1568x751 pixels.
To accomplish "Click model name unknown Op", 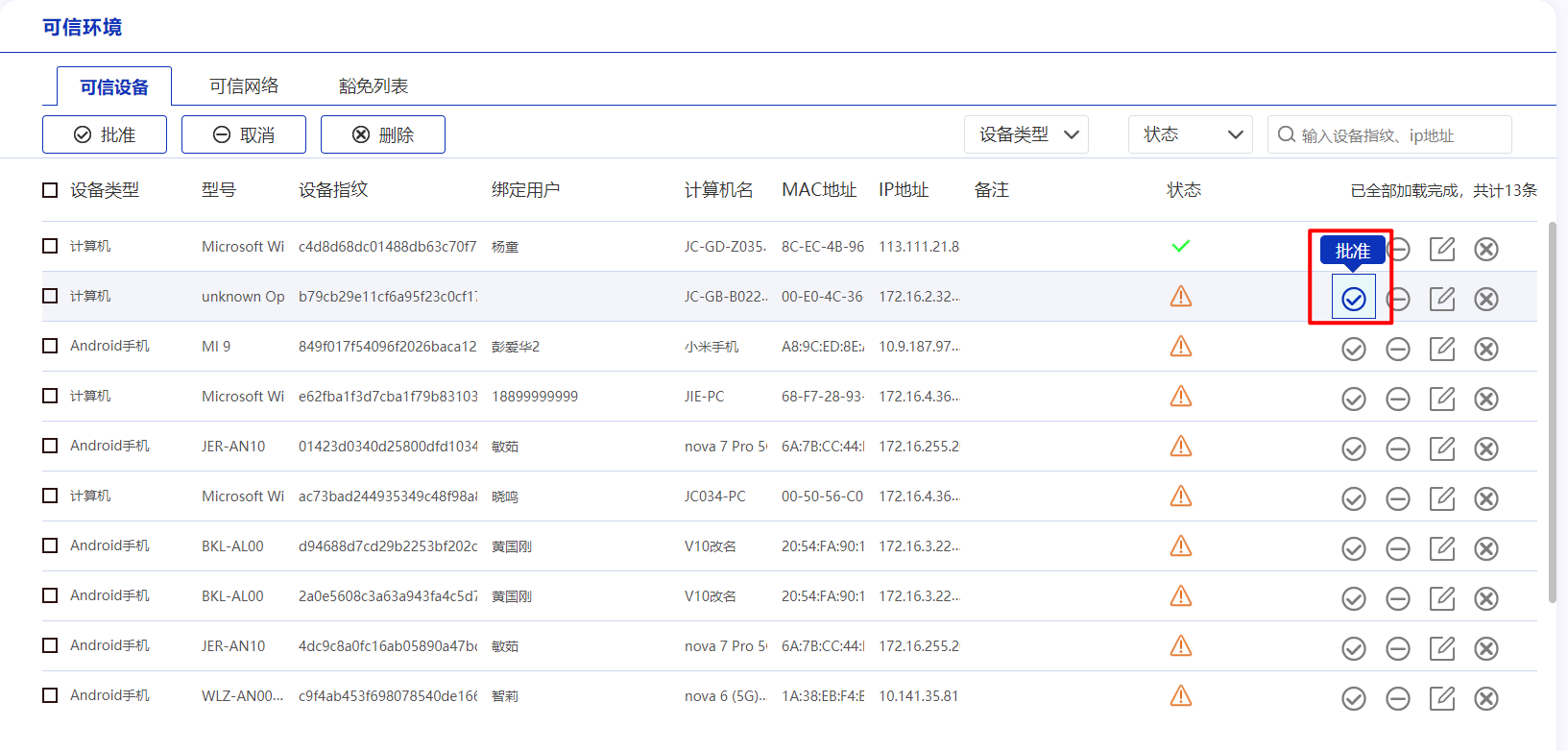I will point(243,297).
